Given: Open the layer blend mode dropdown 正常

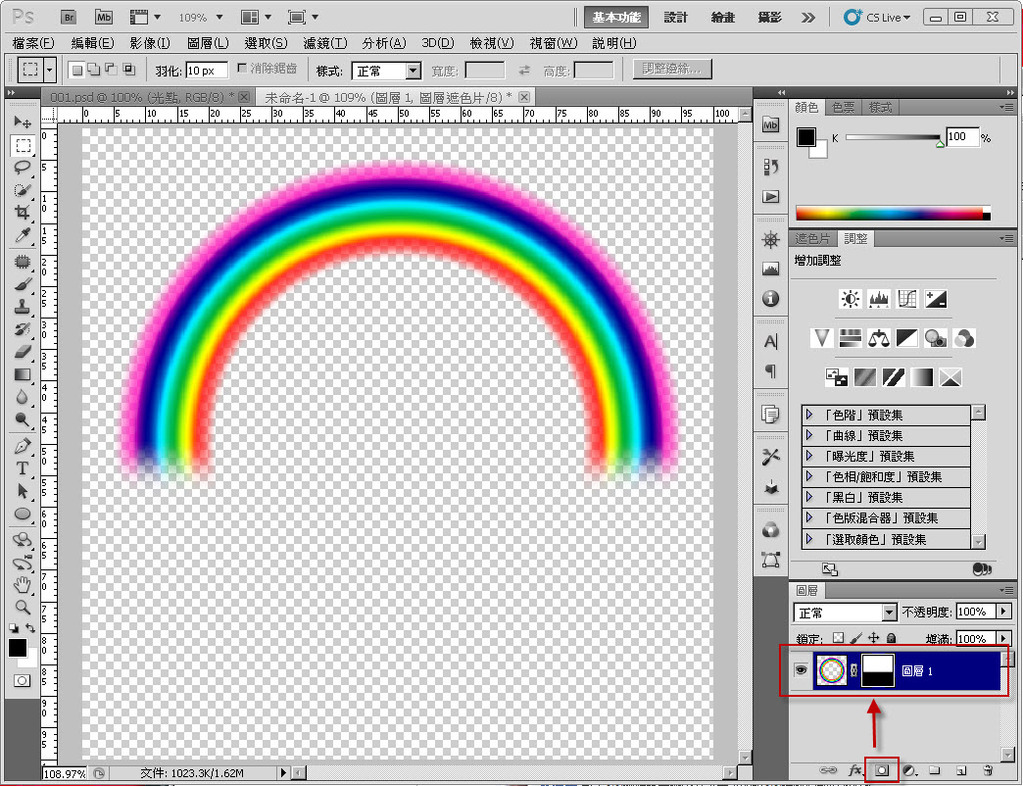Looking at the screenshot, I should 845,612.
